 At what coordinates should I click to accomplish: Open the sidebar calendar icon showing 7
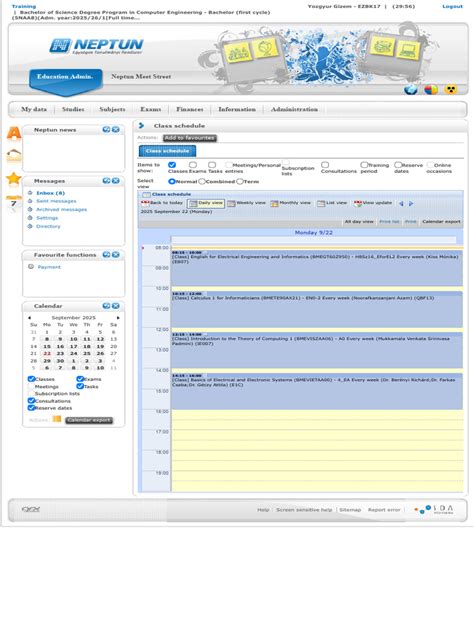click(x=14, y=203)
